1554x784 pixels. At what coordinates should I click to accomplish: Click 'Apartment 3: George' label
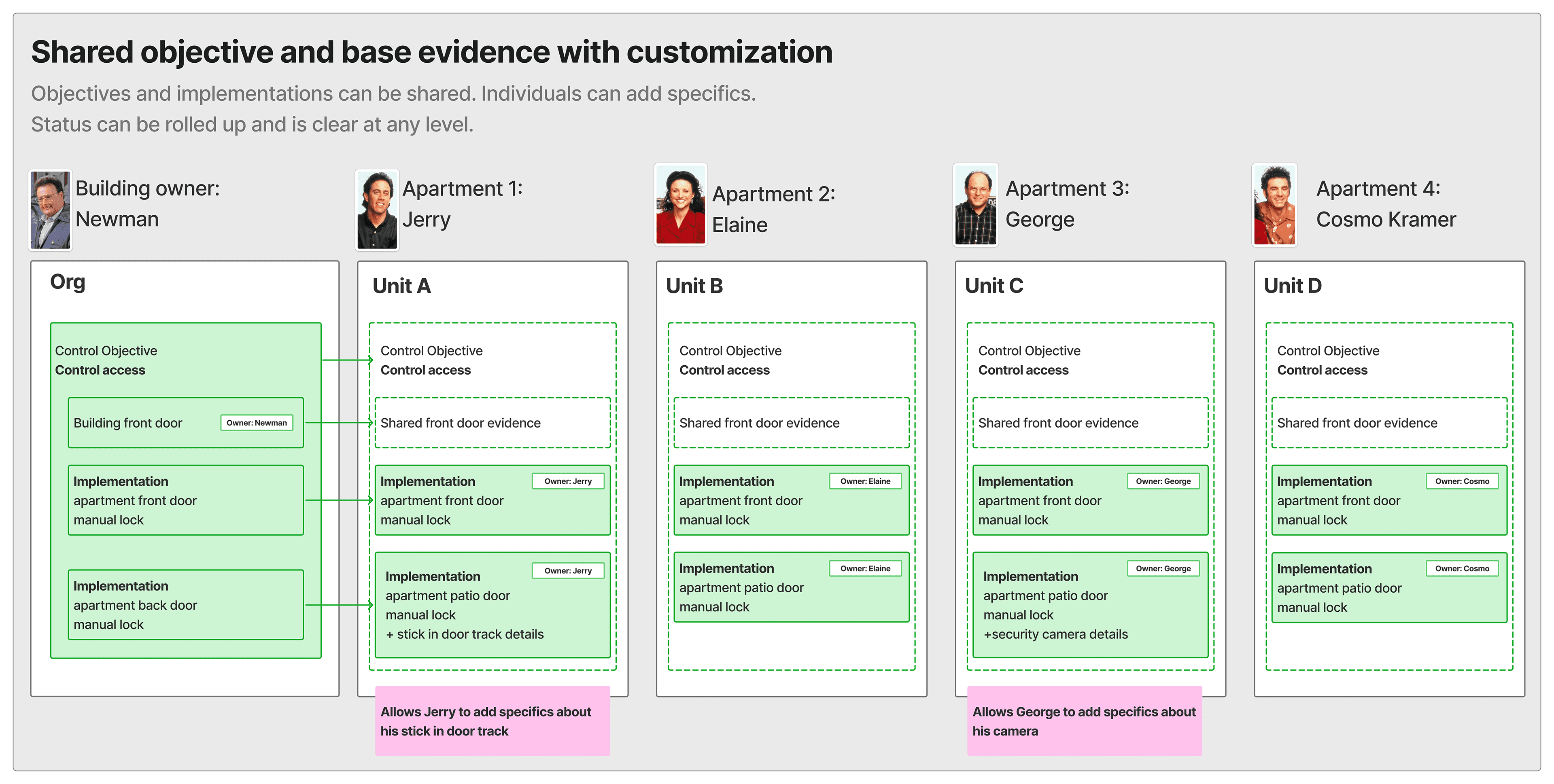(x=1067, y=204)
